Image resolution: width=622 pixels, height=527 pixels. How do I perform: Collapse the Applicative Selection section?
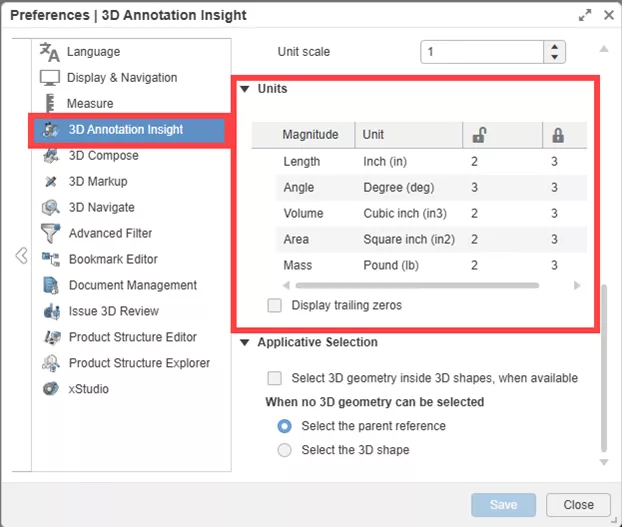245,342
